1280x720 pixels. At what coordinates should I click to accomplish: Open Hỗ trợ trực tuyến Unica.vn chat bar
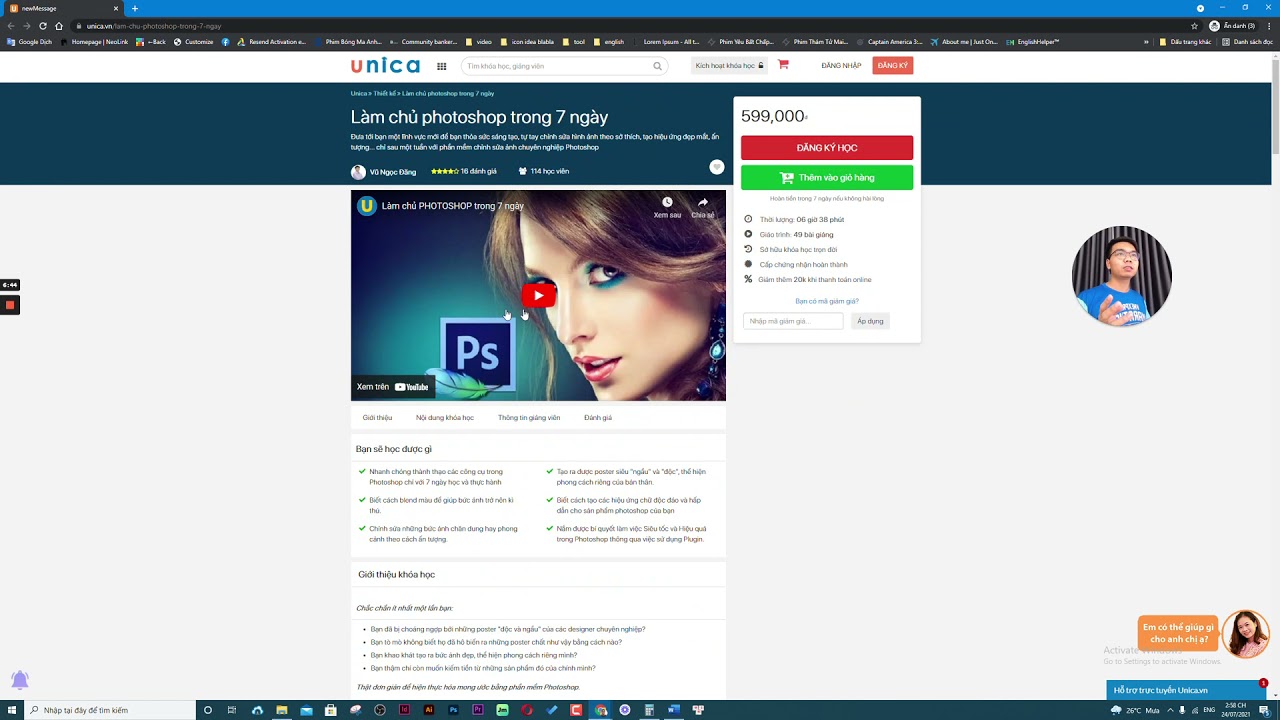tap(1186, 690)
